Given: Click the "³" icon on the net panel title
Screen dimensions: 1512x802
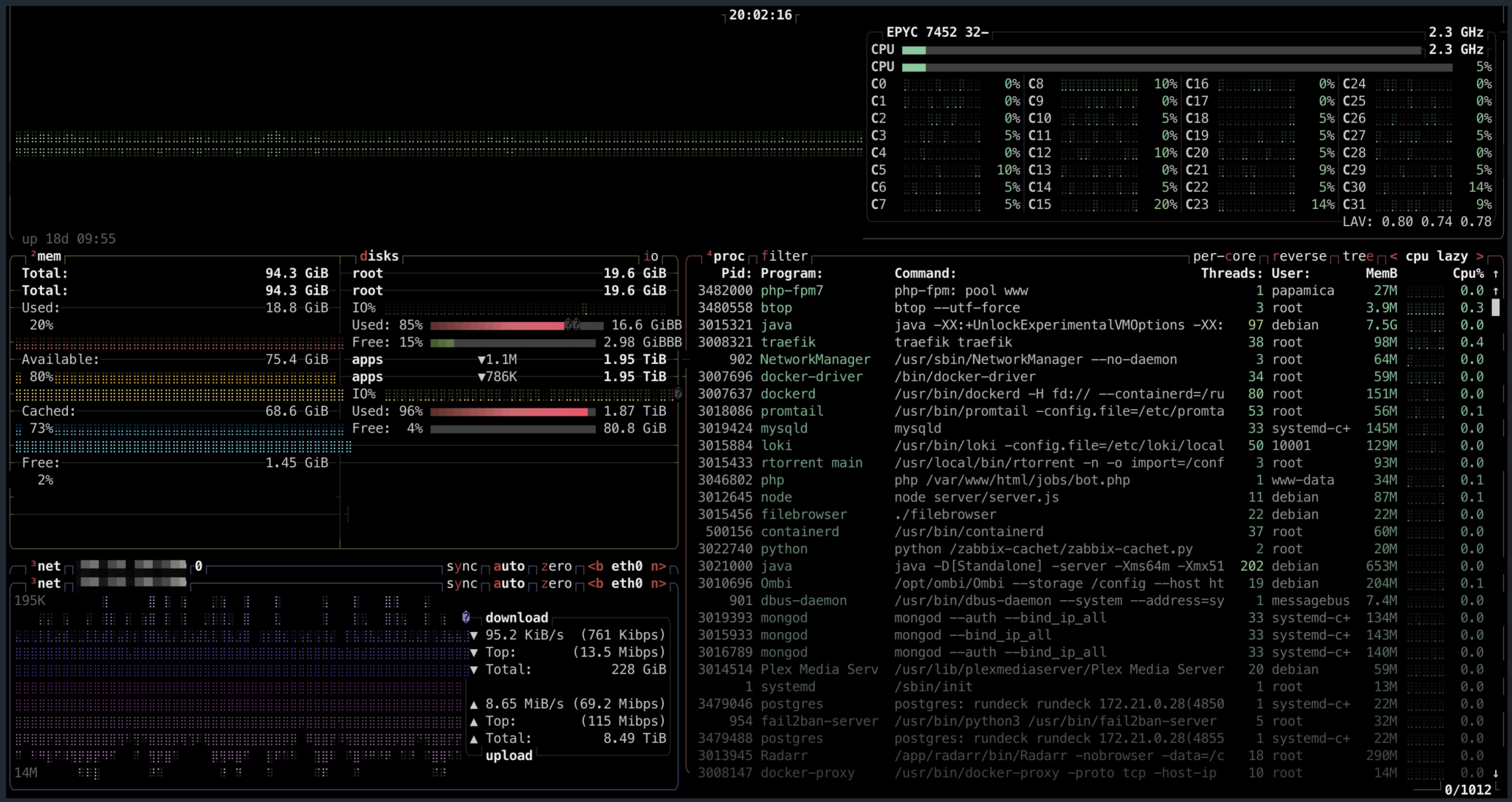Looking at the screenshot, I should click(x=32, y=566).
